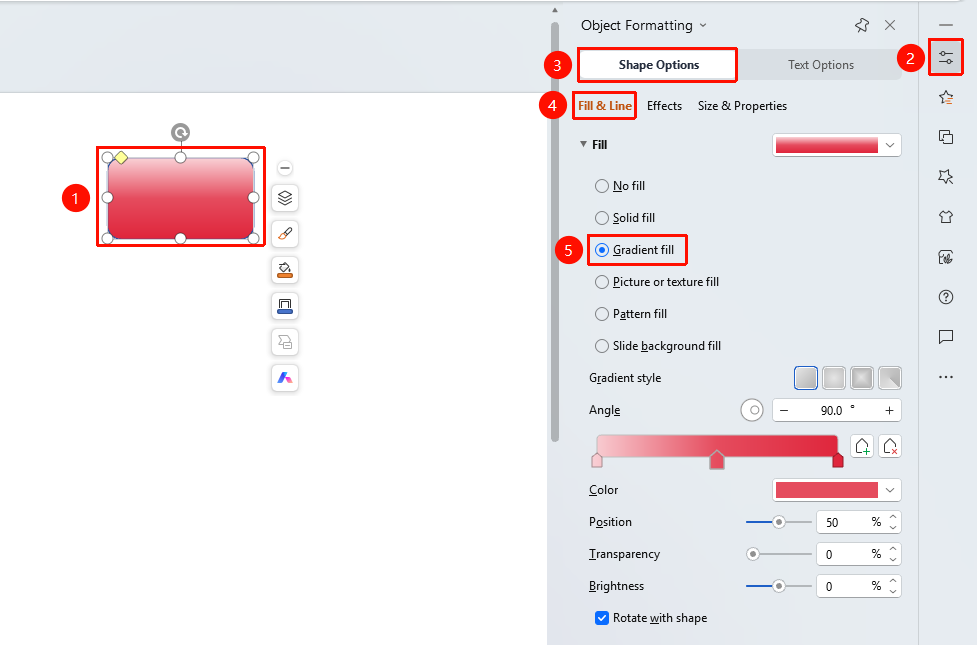Add a gradient stop
This screenshot has height=645, width=977.
click(862, 446)
